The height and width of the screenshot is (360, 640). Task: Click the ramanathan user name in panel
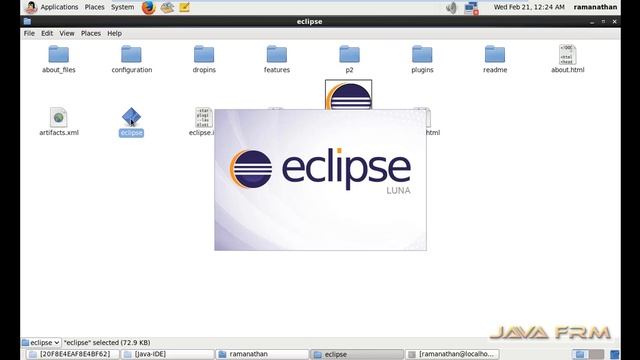(595, 7)
